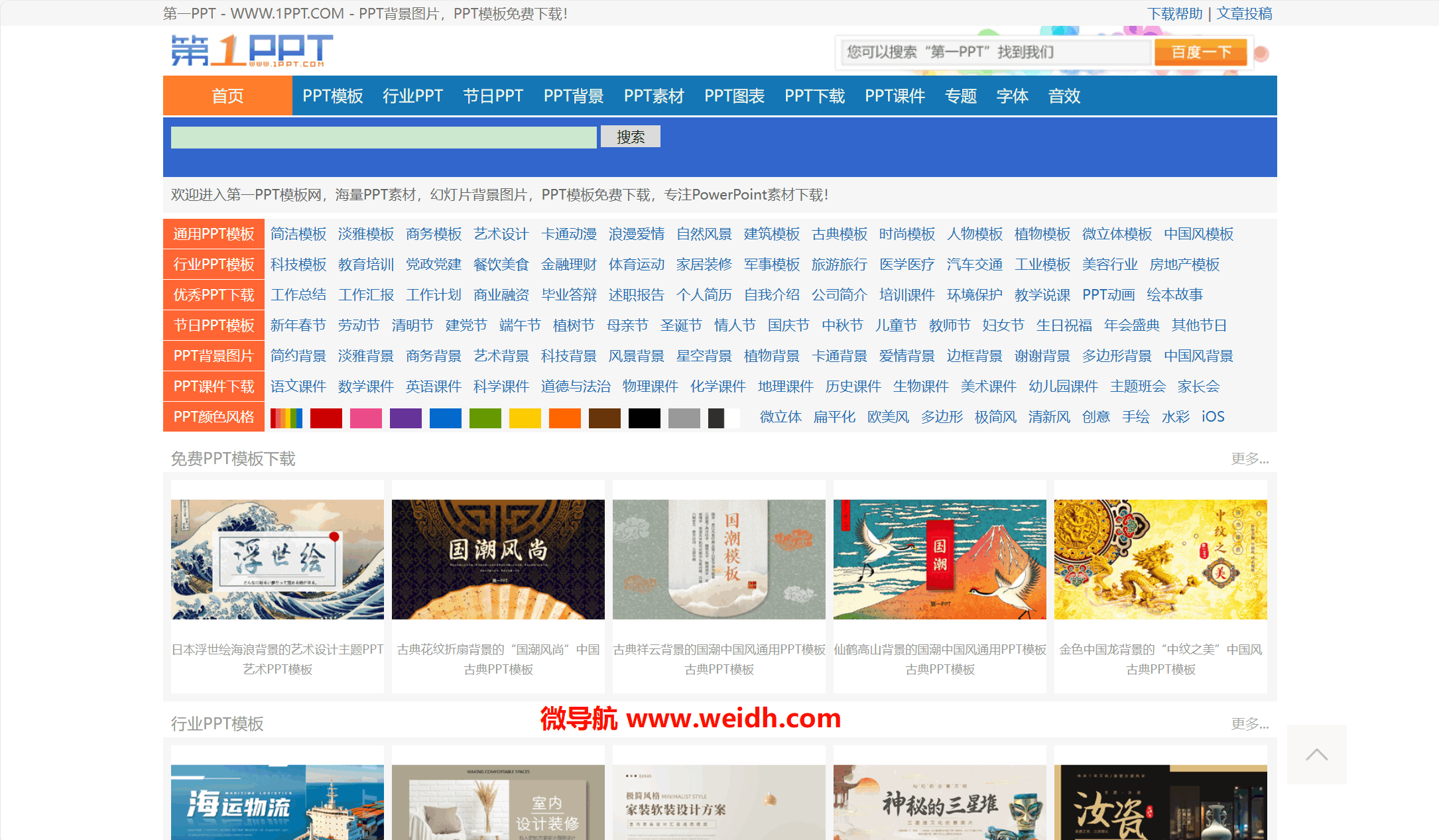Select the yellow color swatch
1439x840 pixels.
point(525,418)
